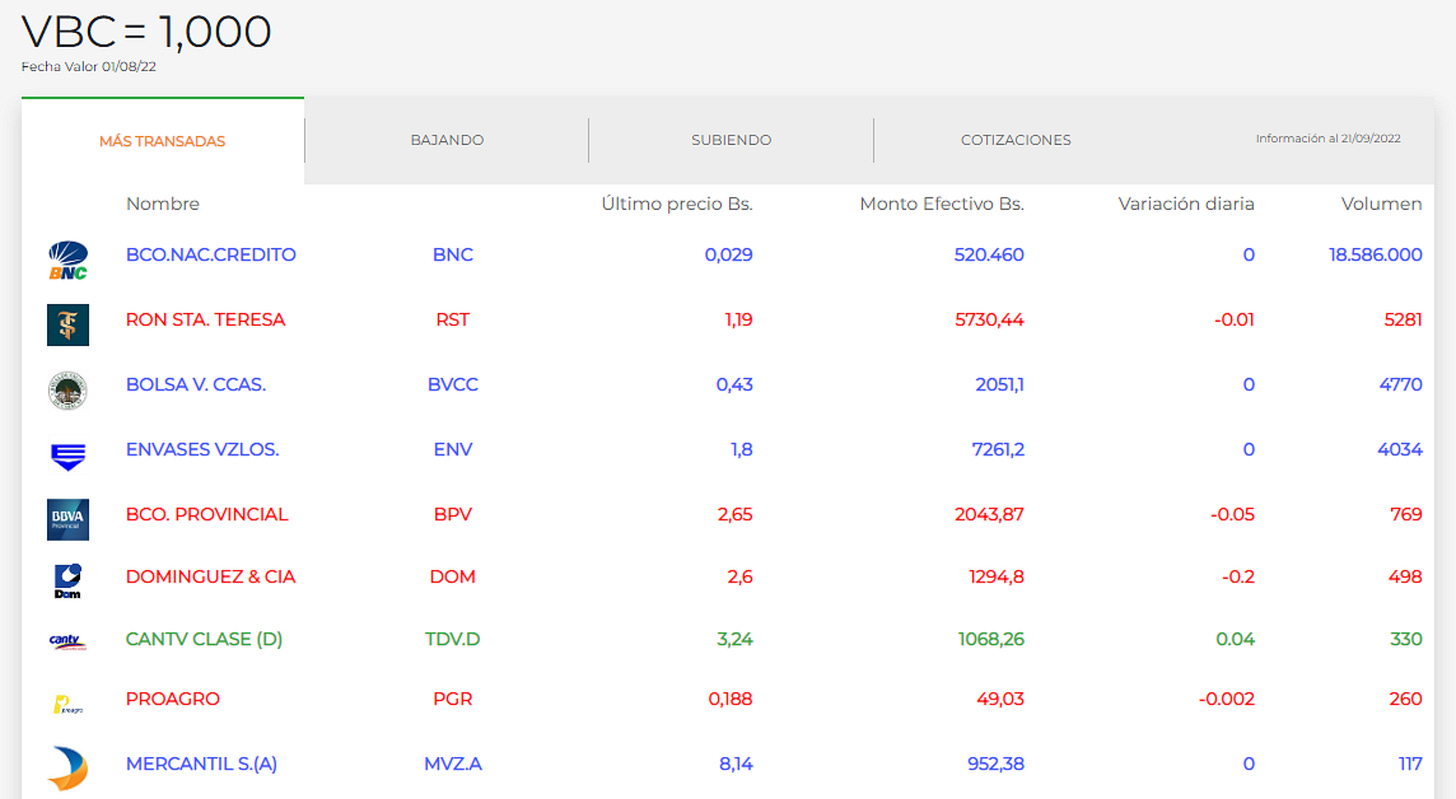The height and width of the screenshot is (799, 1456).
Task: Click the amount 520.460
Action: pos(989,255)
